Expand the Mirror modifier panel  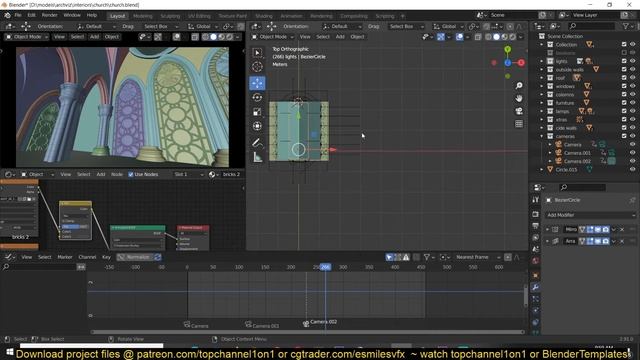[x=547, y=229]
